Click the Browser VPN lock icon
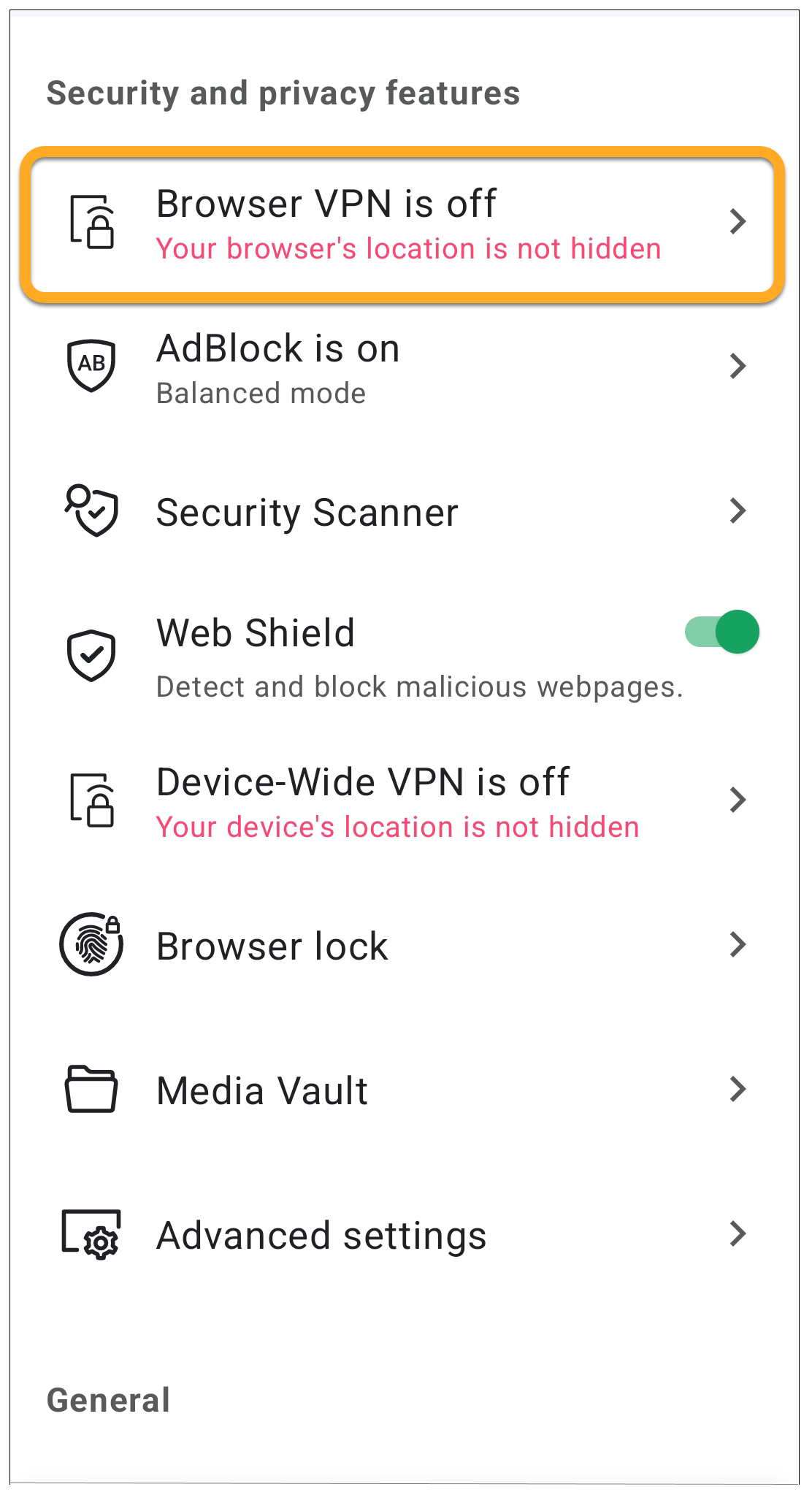The height and width of the screenshot is (1492, 812). (92, 221)
